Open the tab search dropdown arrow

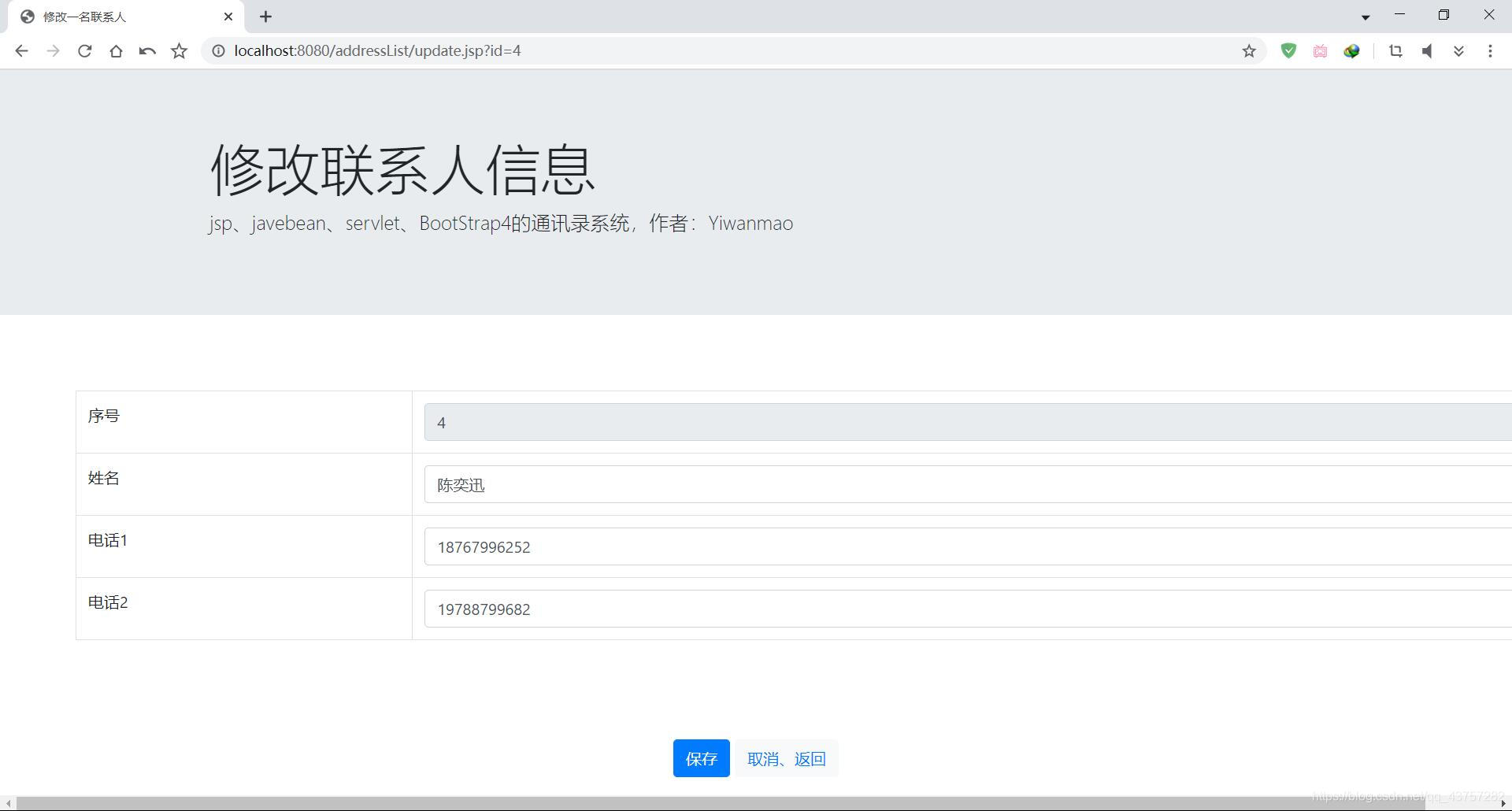1365,16
